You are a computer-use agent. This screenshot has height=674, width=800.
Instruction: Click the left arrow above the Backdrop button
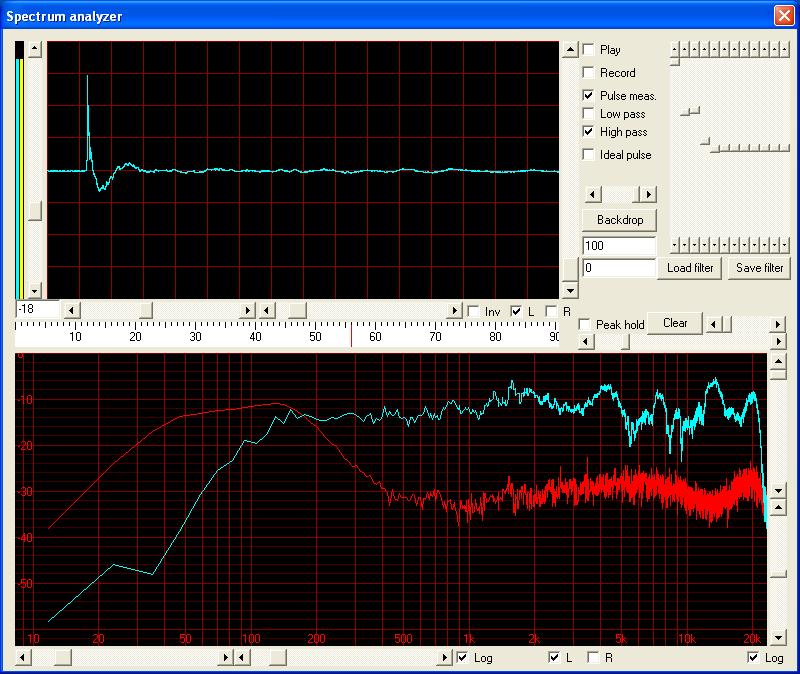[x=592, y=194]
